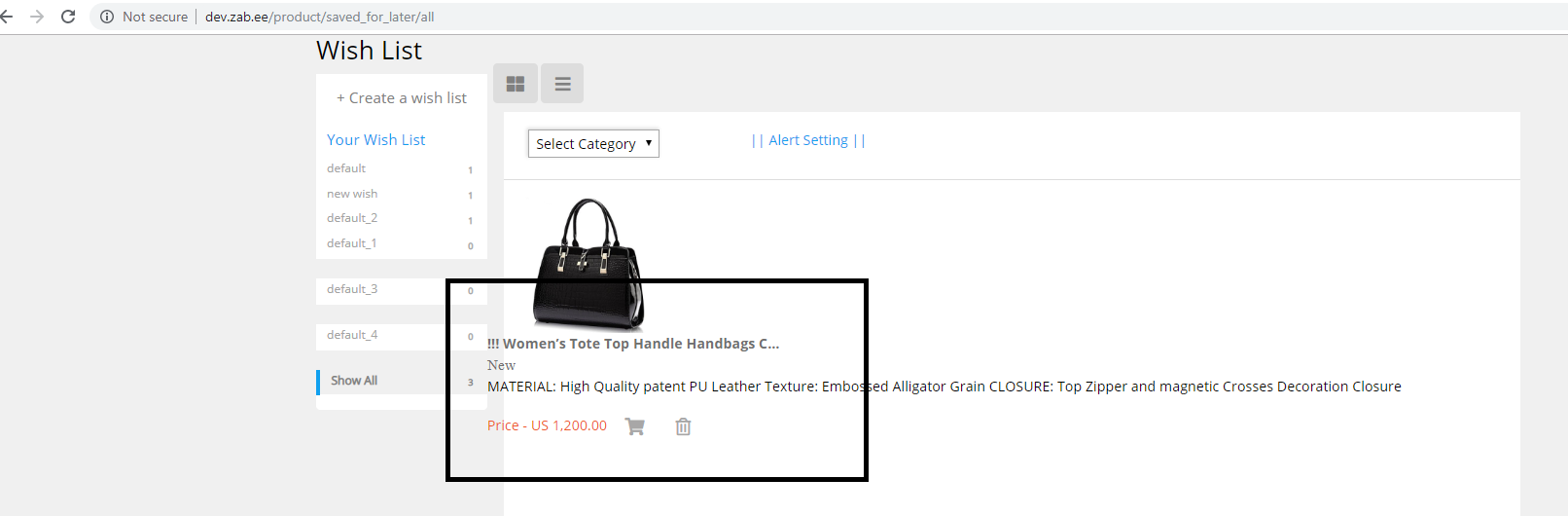Open Alert Setting link

click(808, 140)
